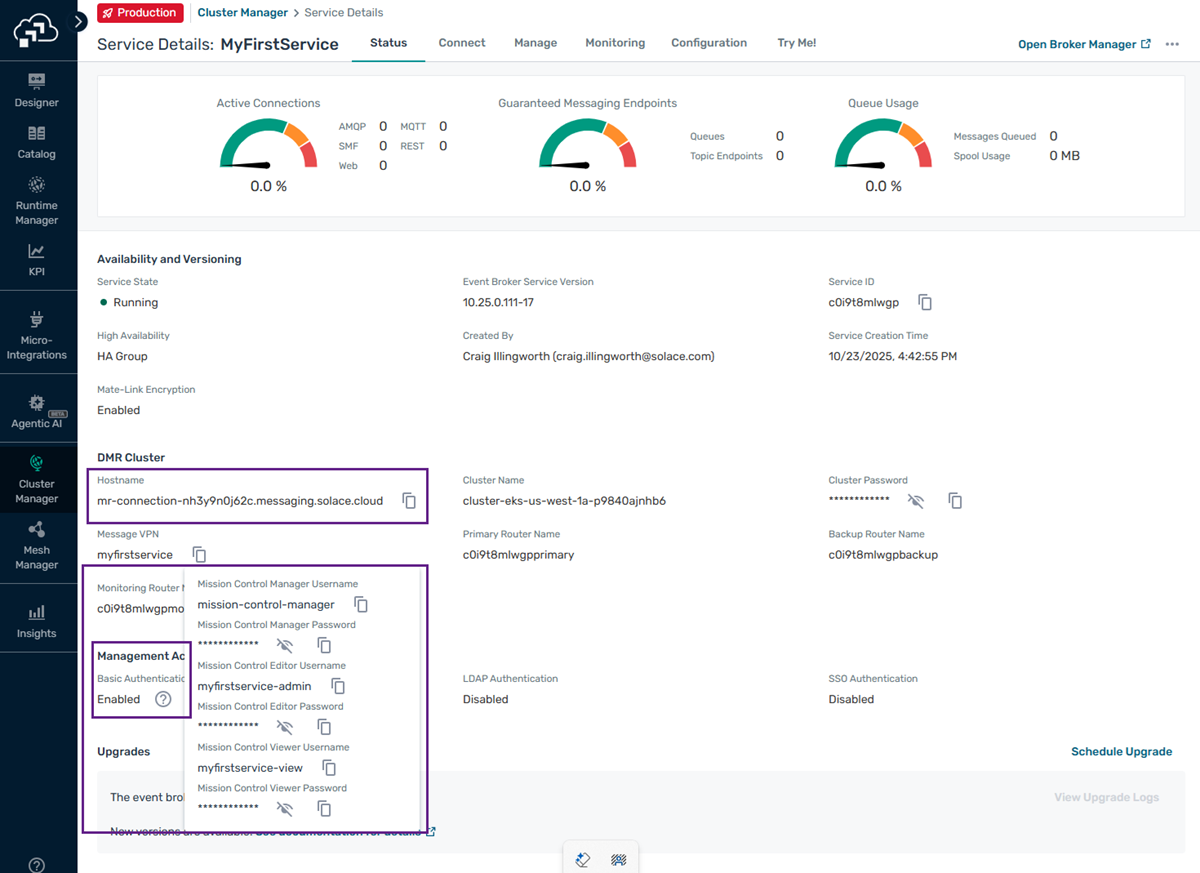1200x873 pixels.
Task: Switch to the Connect tab
Action: coord(461,43)
